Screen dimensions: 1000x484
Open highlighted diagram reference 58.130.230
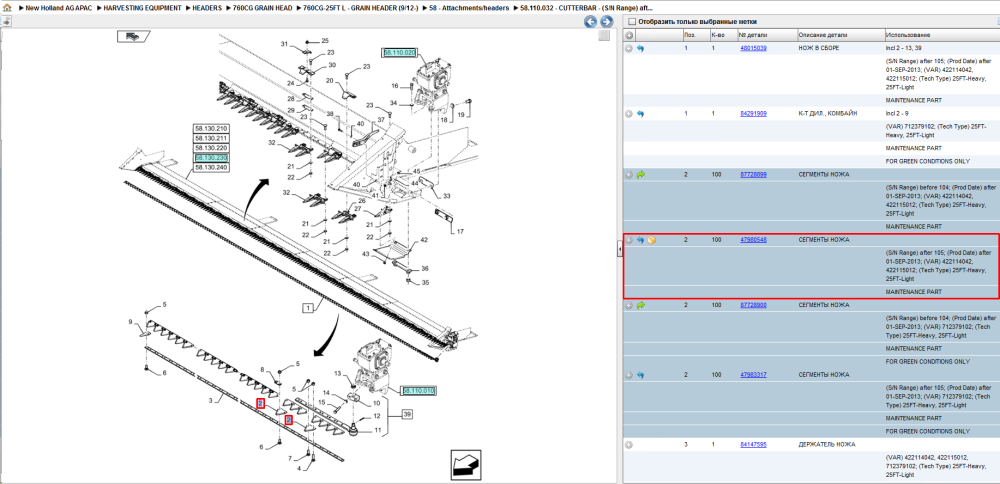click(212, 157)
